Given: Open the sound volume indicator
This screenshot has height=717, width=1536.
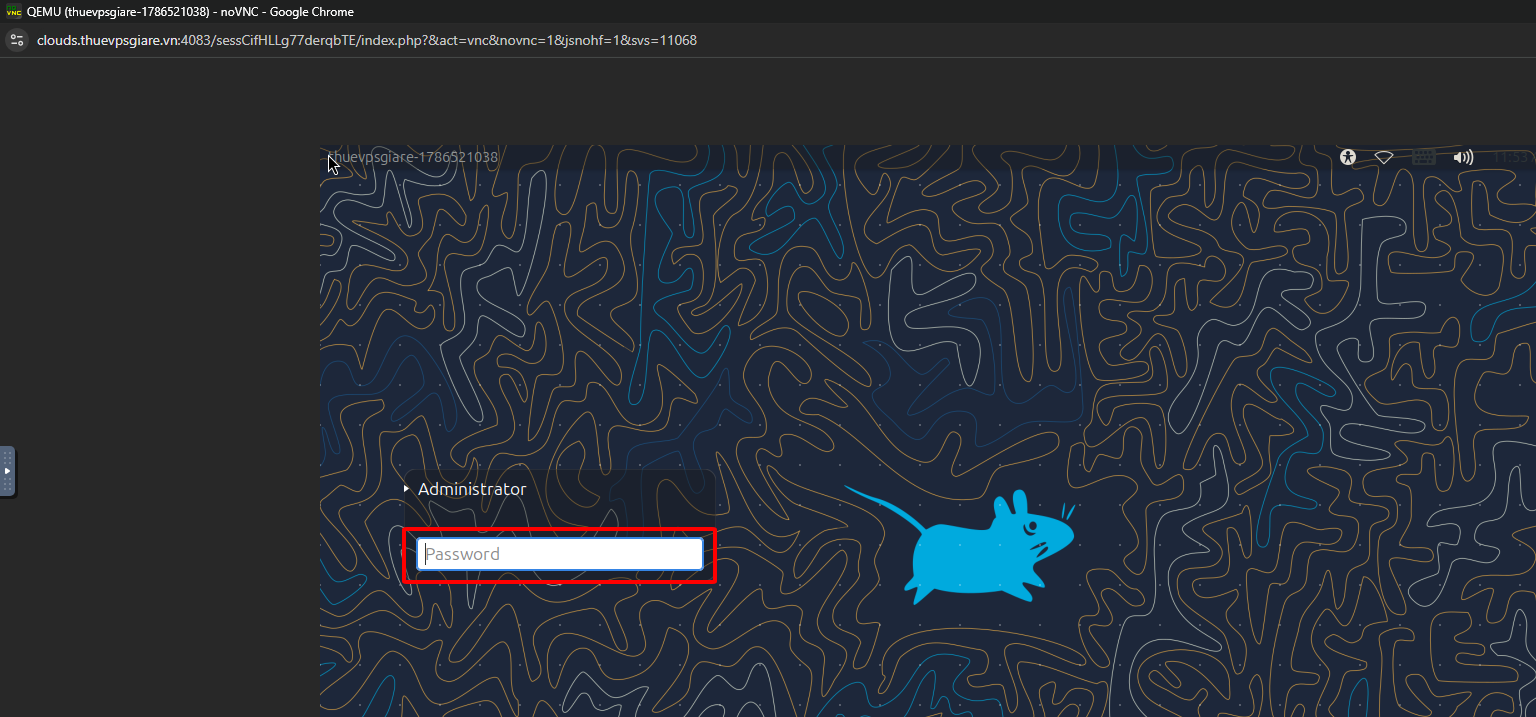Looking at the screenshot, I should pyautogui.click(x=1464, y=157).
